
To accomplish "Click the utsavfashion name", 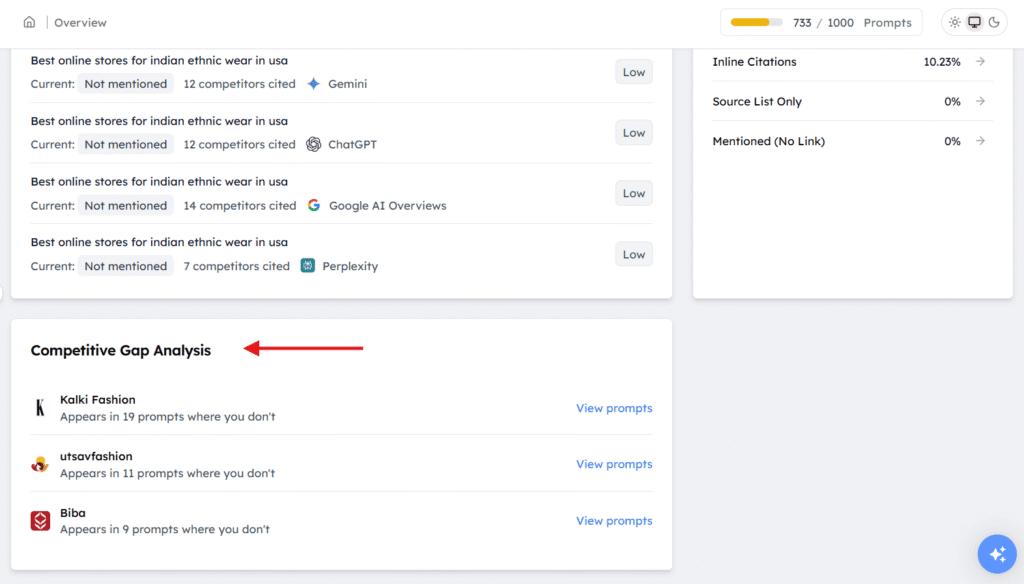I will point(96,456).
